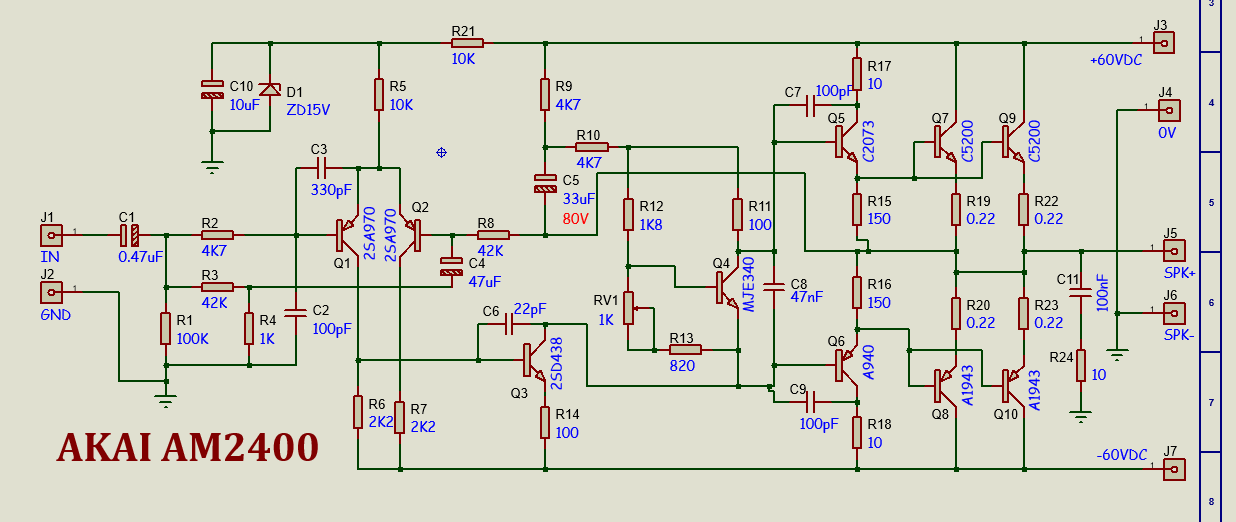
Task: Select the R24 10 ohm resistor
Action: [x=1080, y=365]
